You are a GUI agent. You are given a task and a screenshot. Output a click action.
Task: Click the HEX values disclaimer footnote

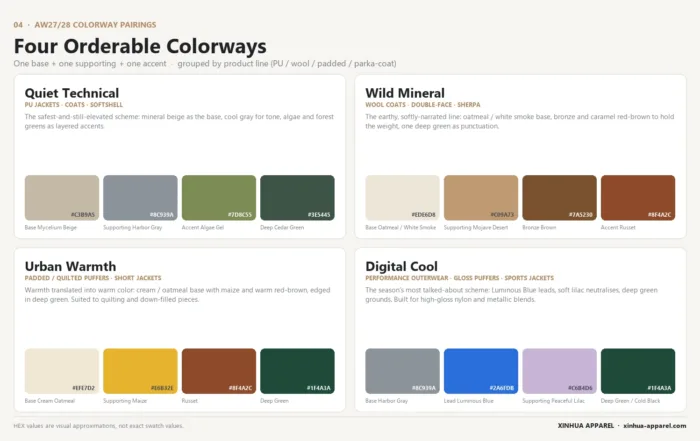98,426
